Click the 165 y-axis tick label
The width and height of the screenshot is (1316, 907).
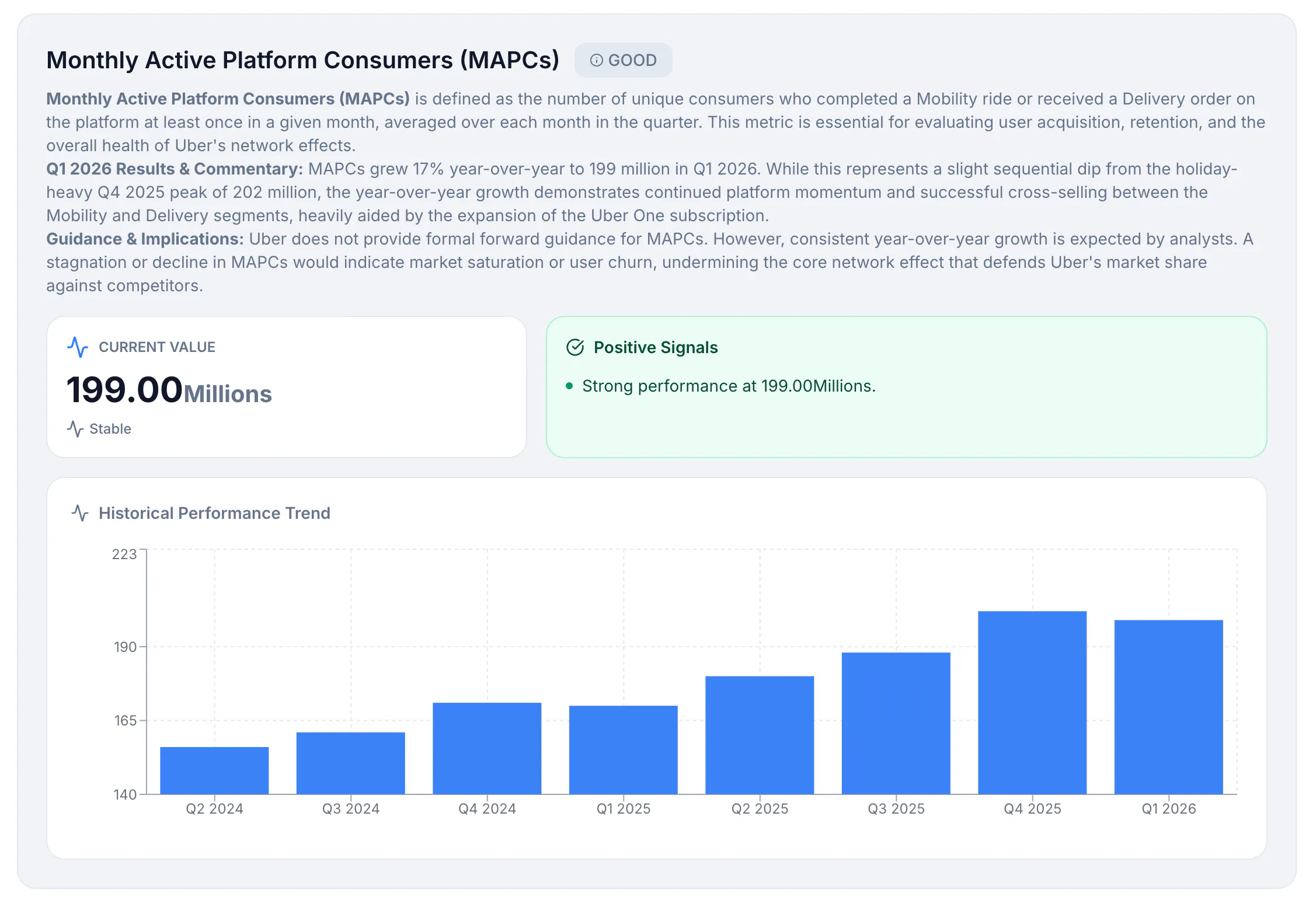point(125,721)
